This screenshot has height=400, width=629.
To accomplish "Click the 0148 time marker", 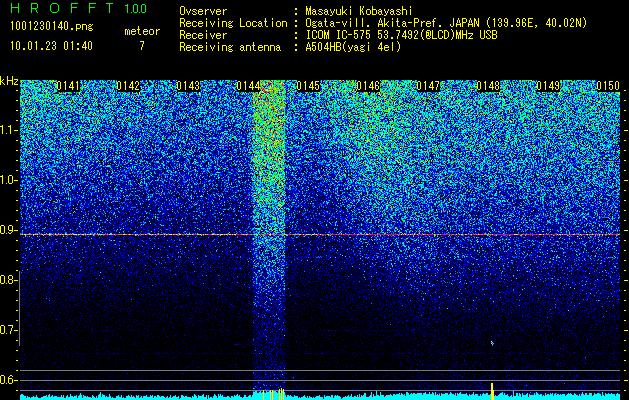I will pos(488,86).
